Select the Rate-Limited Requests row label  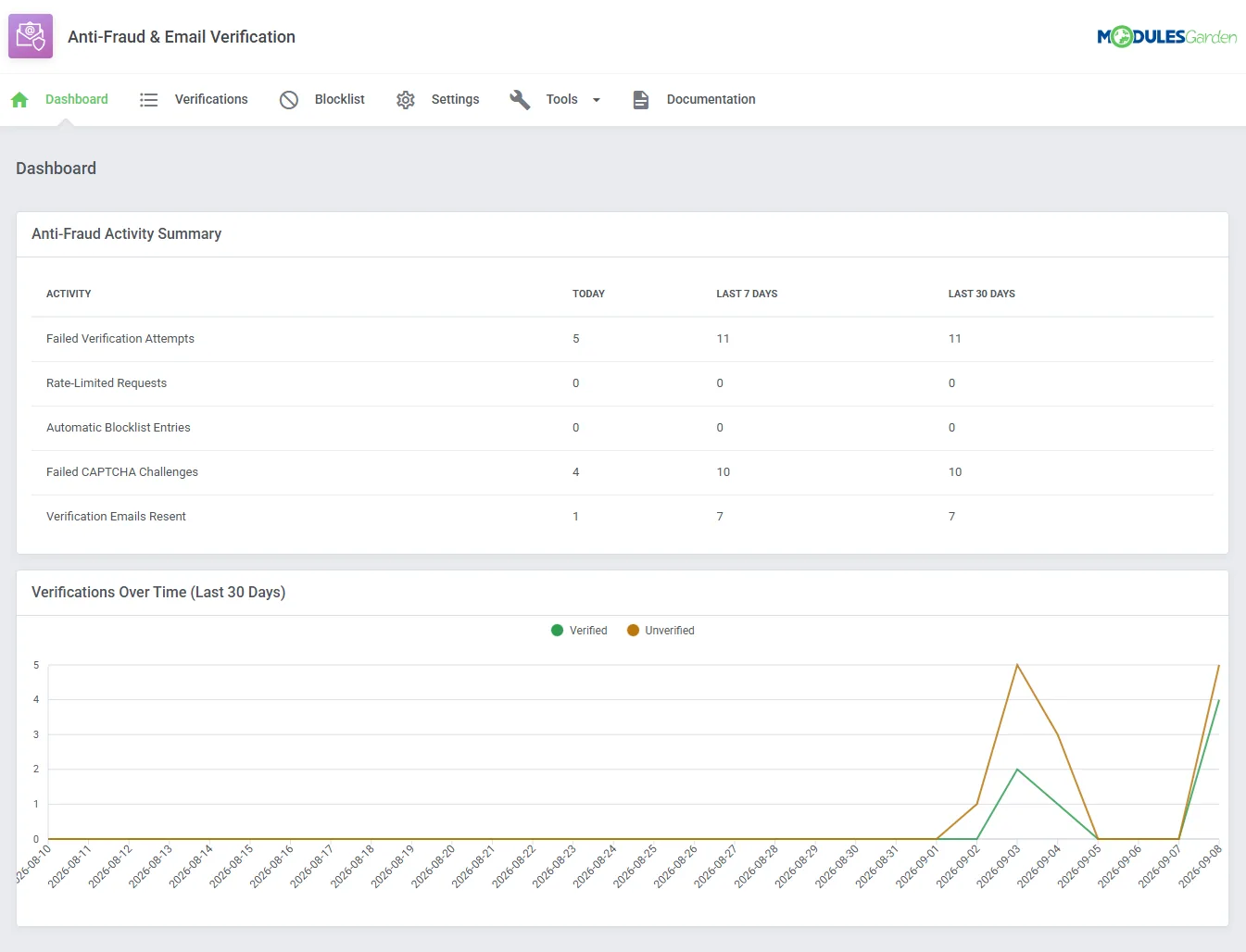[x=107, y=383]
